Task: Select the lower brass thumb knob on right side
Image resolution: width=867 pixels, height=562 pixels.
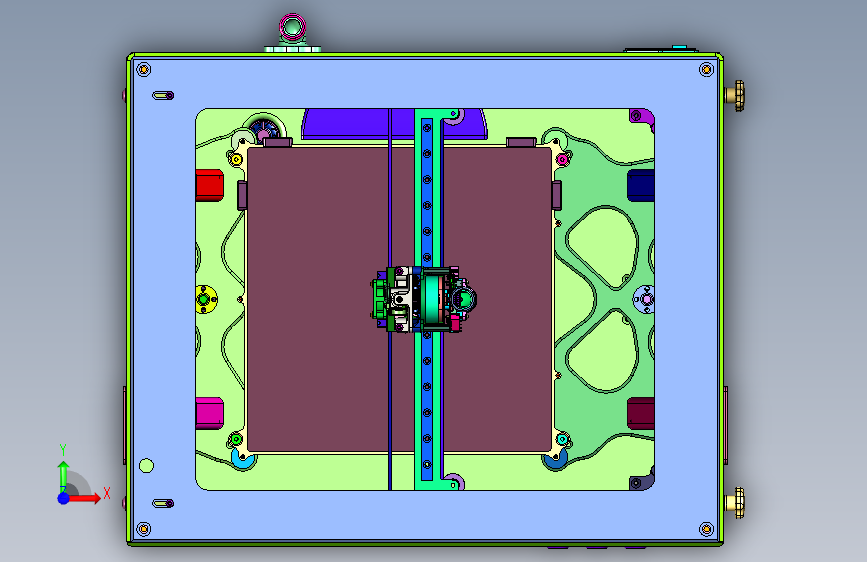Action: click(736, 503)
